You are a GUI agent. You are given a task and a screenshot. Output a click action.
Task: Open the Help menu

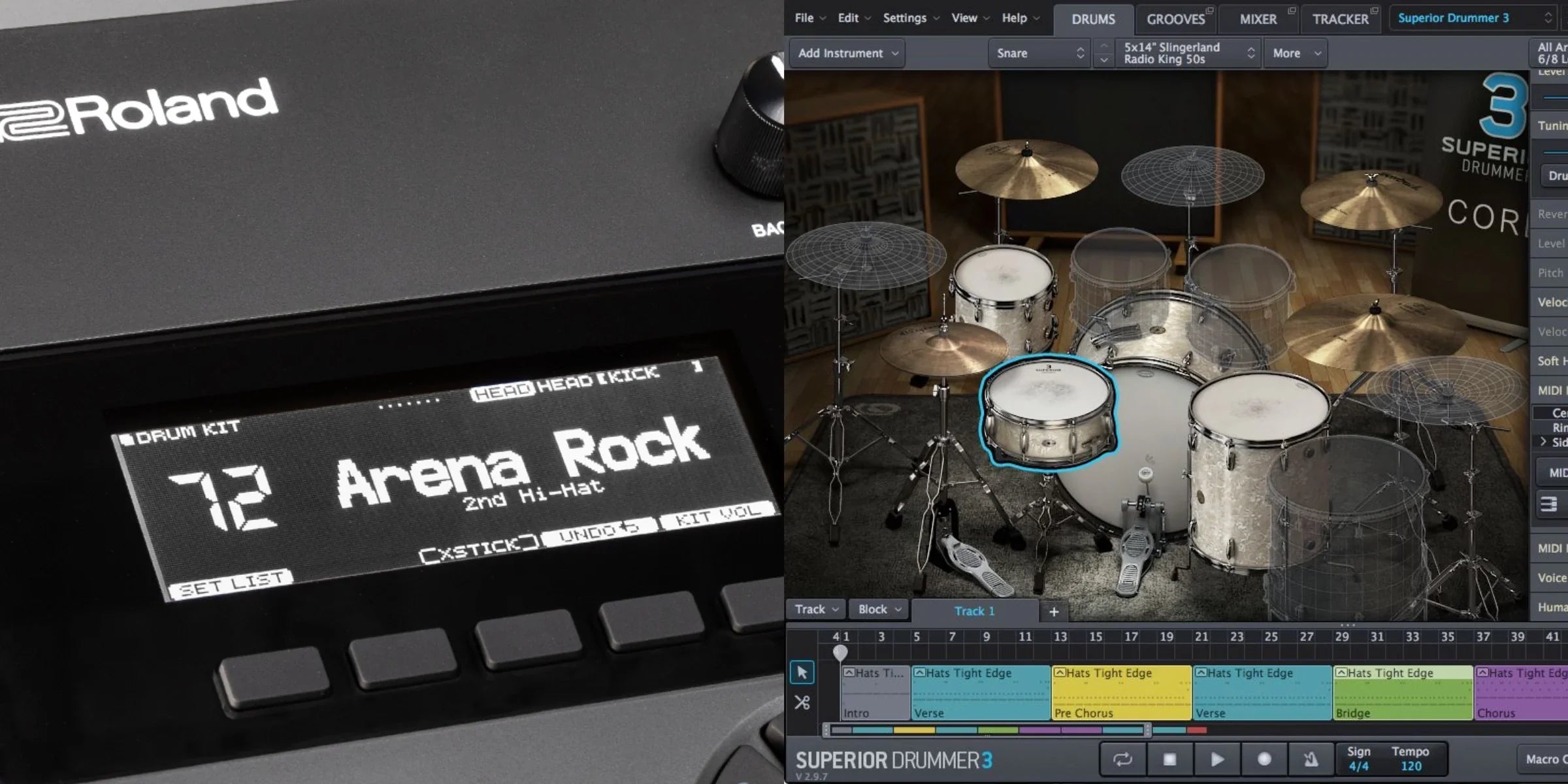tap(1021, 18)
